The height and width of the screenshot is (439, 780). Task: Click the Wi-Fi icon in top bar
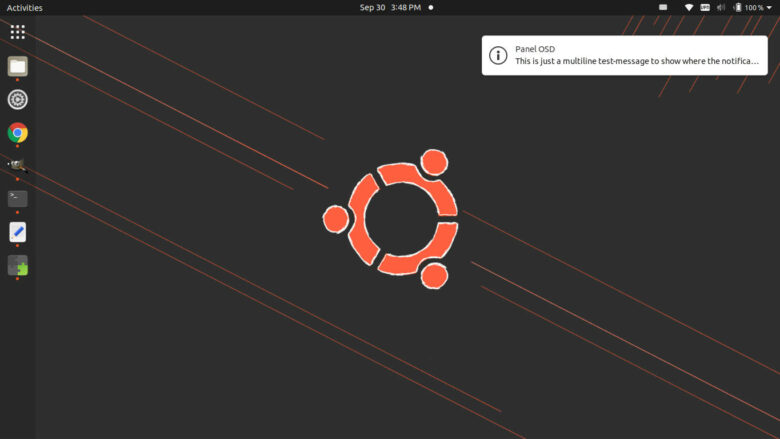[x=689, y=7]
